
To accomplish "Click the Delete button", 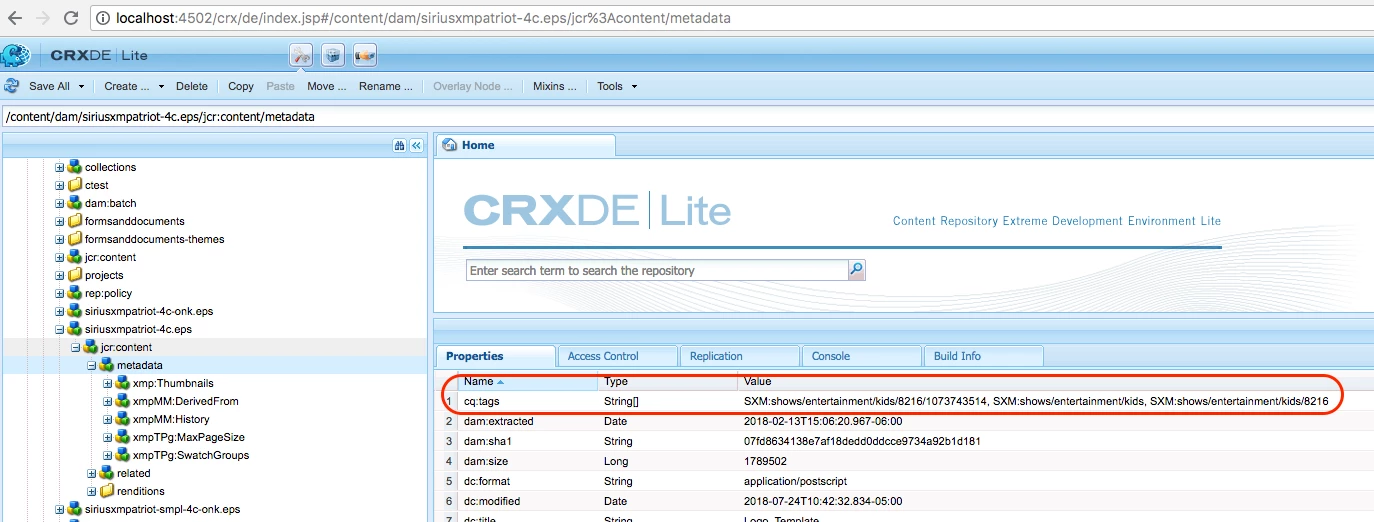I will [192, 86].
